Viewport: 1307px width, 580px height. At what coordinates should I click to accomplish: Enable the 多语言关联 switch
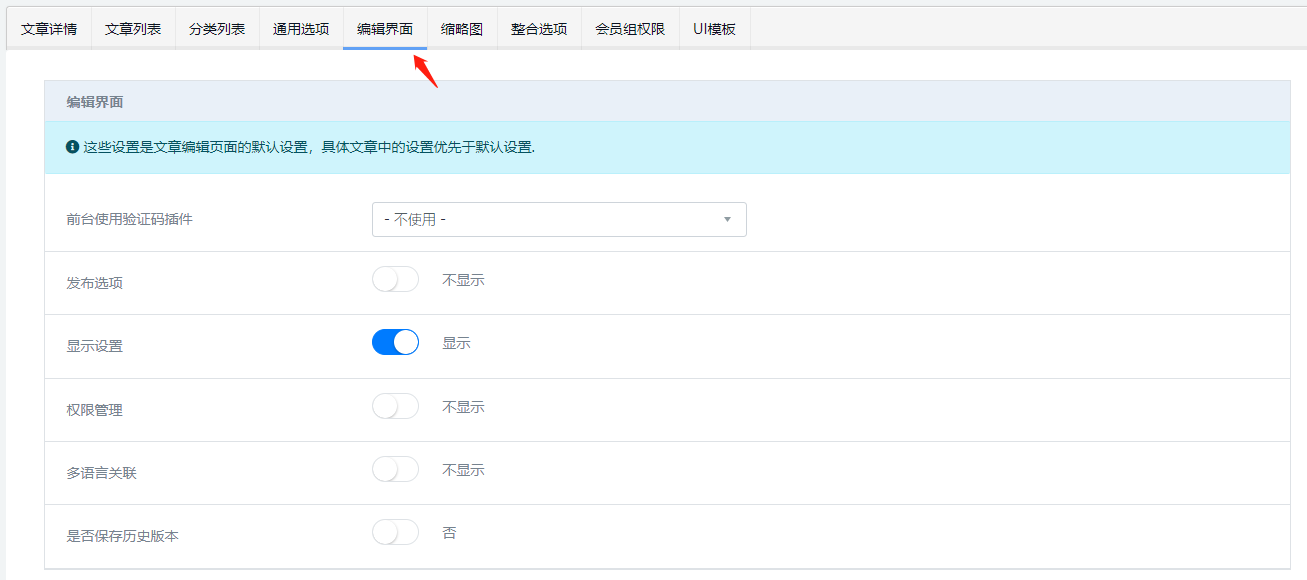[395, 470]
